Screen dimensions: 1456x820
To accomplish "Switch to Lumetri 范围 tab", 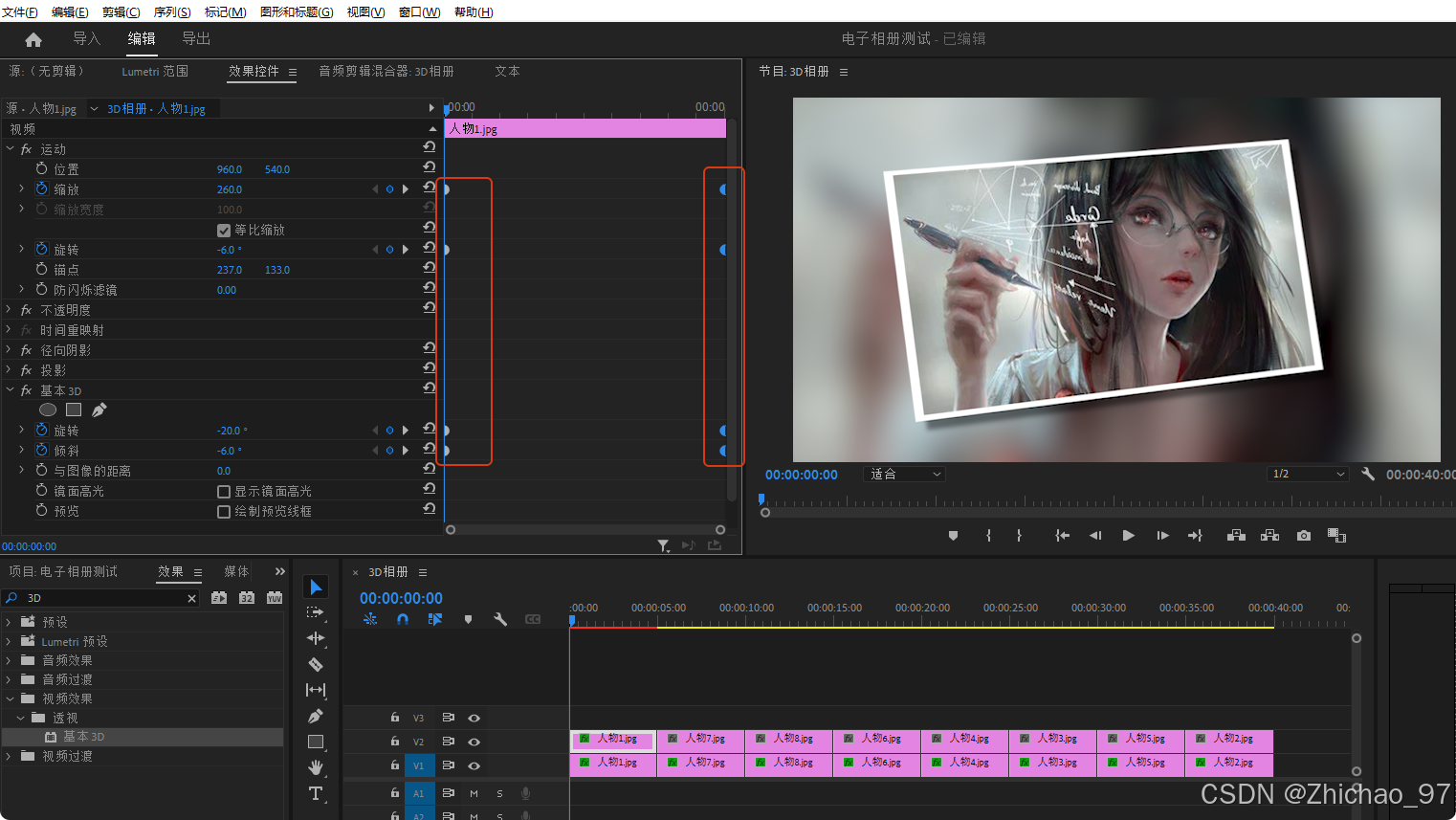I will (155, 72).
